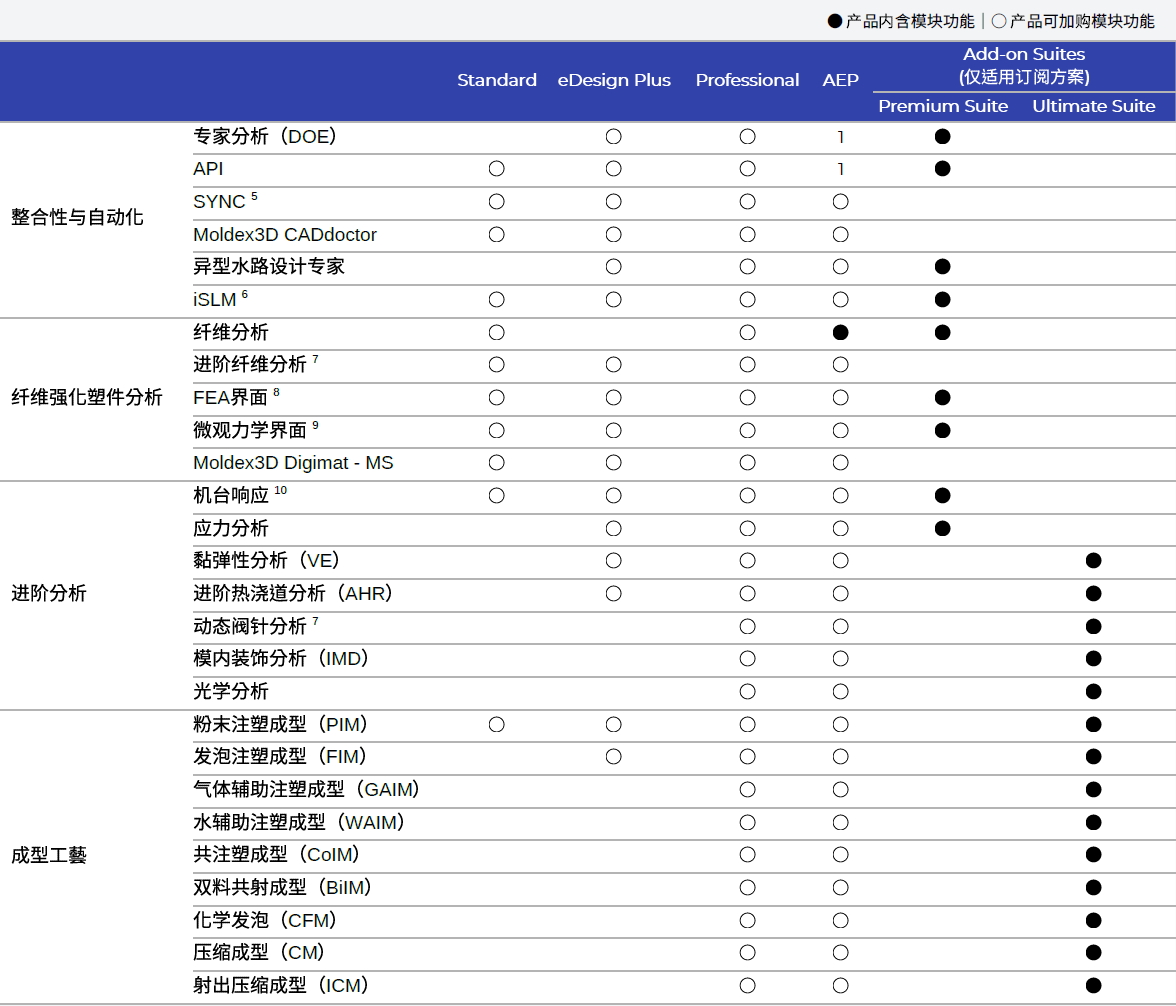Click footnote 10 beside 机台响应

[281, 491]
